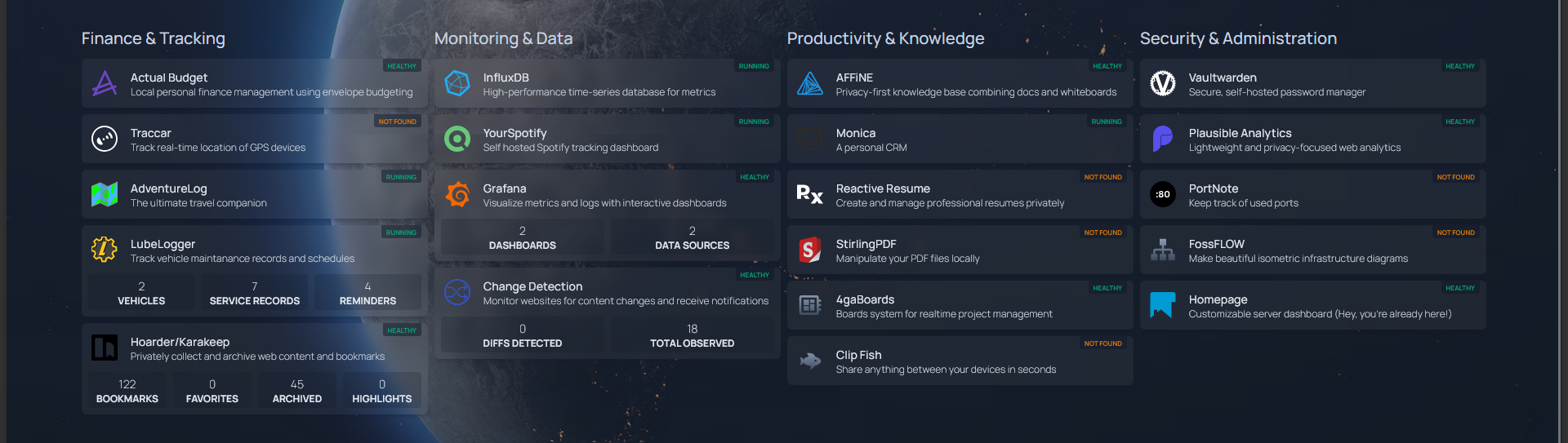Click the AdventureLog map icon
The width and height of the screenshot is (1568, 443).
105,194
